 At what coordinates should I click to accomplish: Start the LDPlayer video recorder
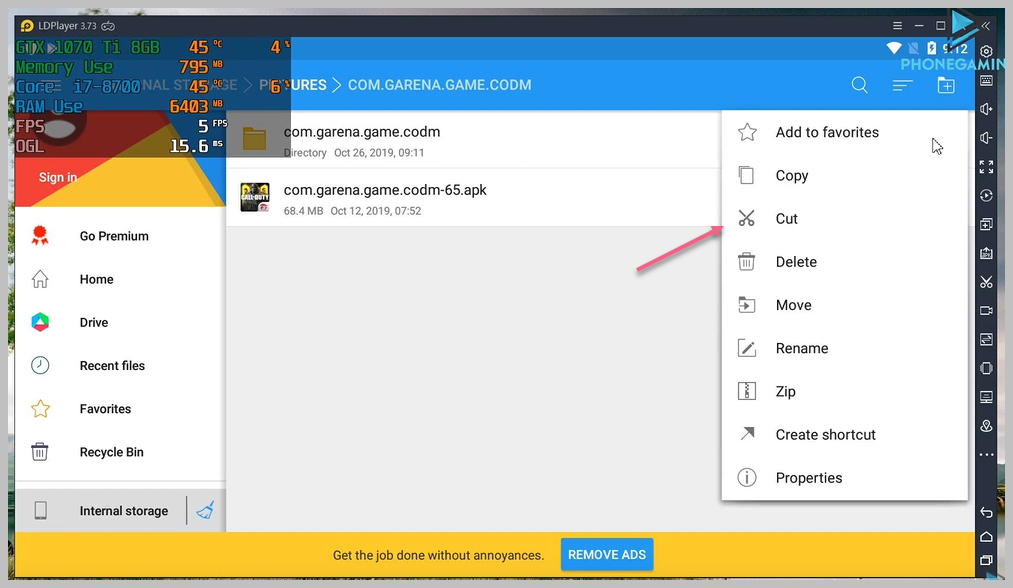pos(986,310)
